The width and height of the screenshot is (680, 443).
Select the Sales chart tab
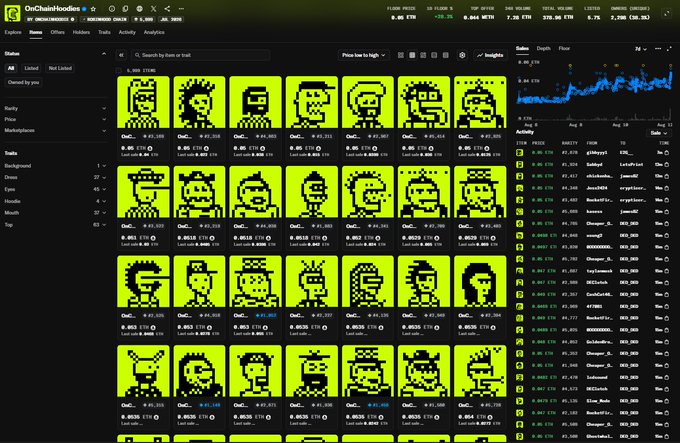522,49
